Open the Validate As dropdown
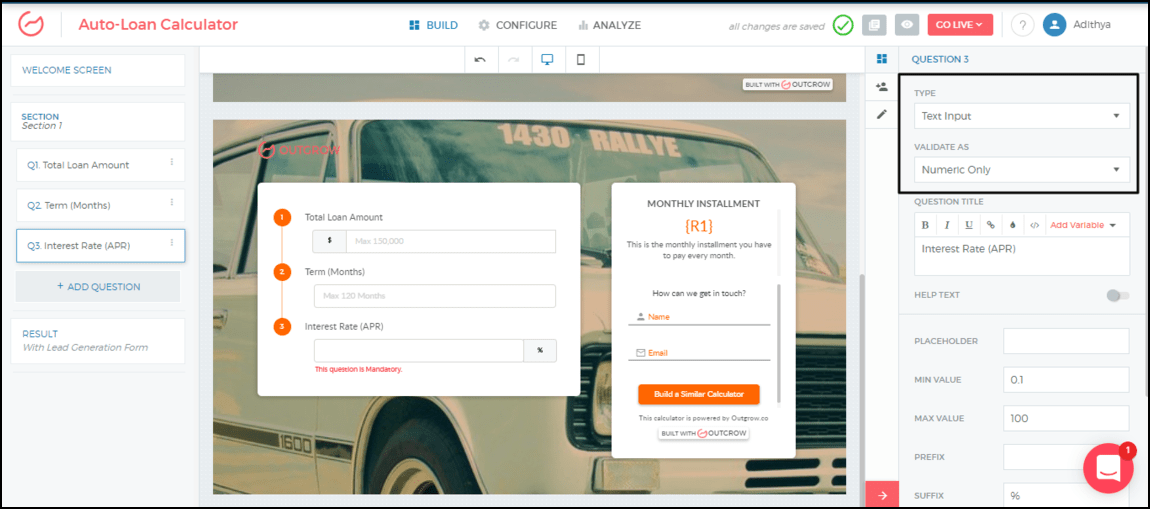1150x509 pixels. pyautogui.click(x=1022, y=169)
